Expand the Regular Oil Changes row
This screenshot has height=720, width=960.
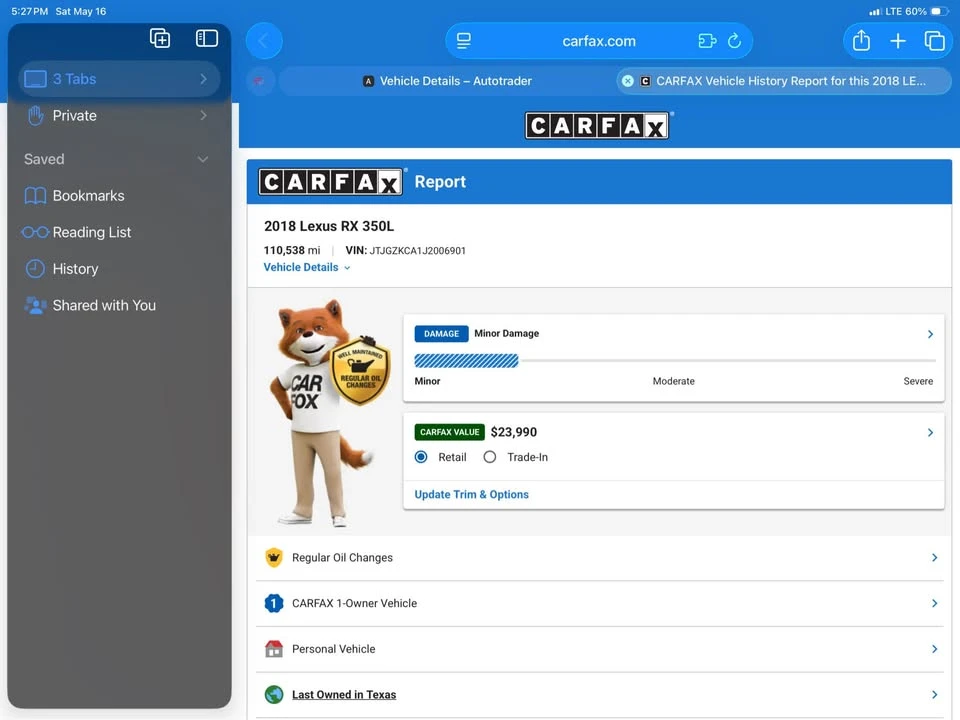(599, 558)
